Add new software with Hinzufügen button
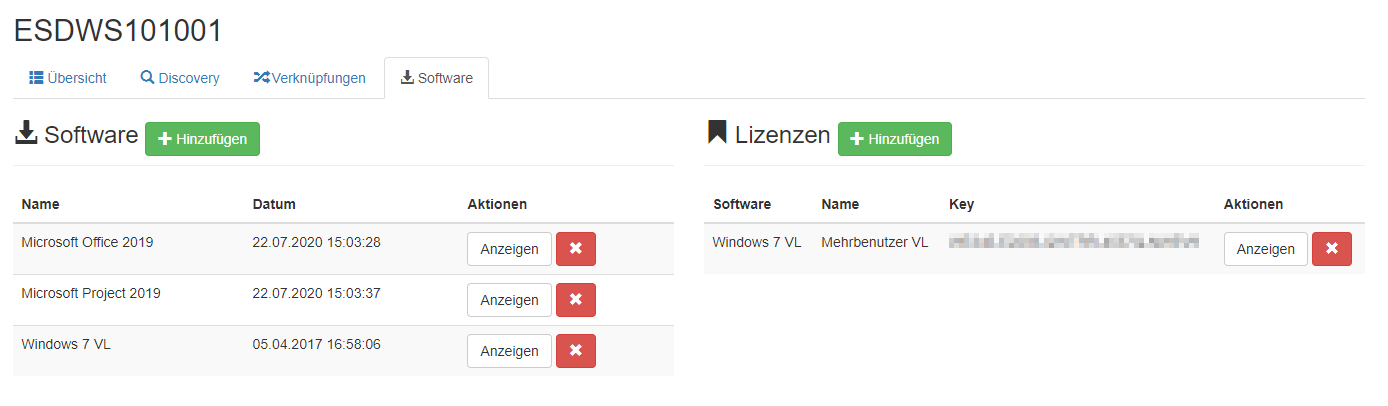 [202, 139]
